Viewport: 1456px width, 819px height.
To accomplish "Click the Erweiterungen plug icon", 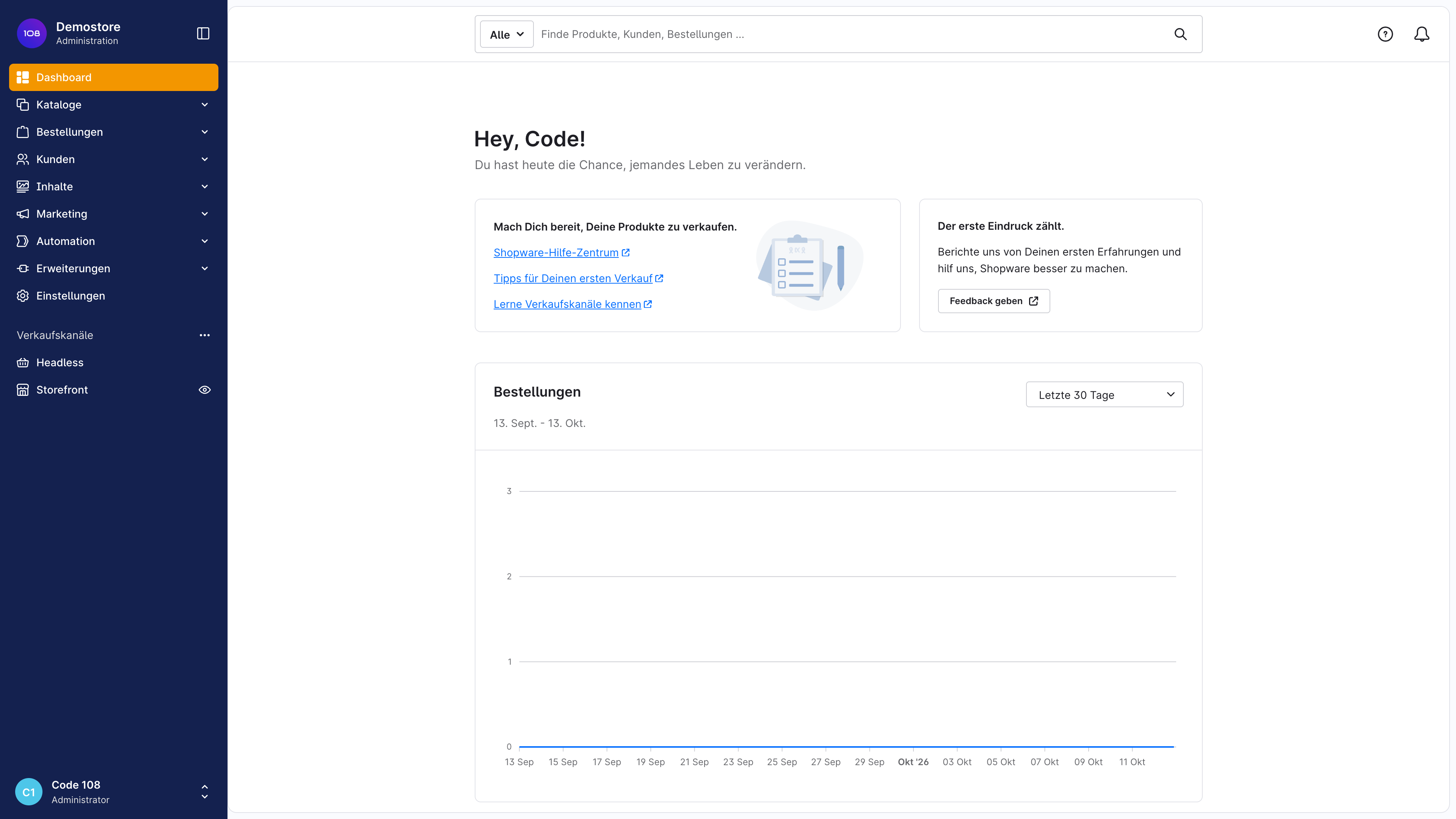I will [23, 268].
